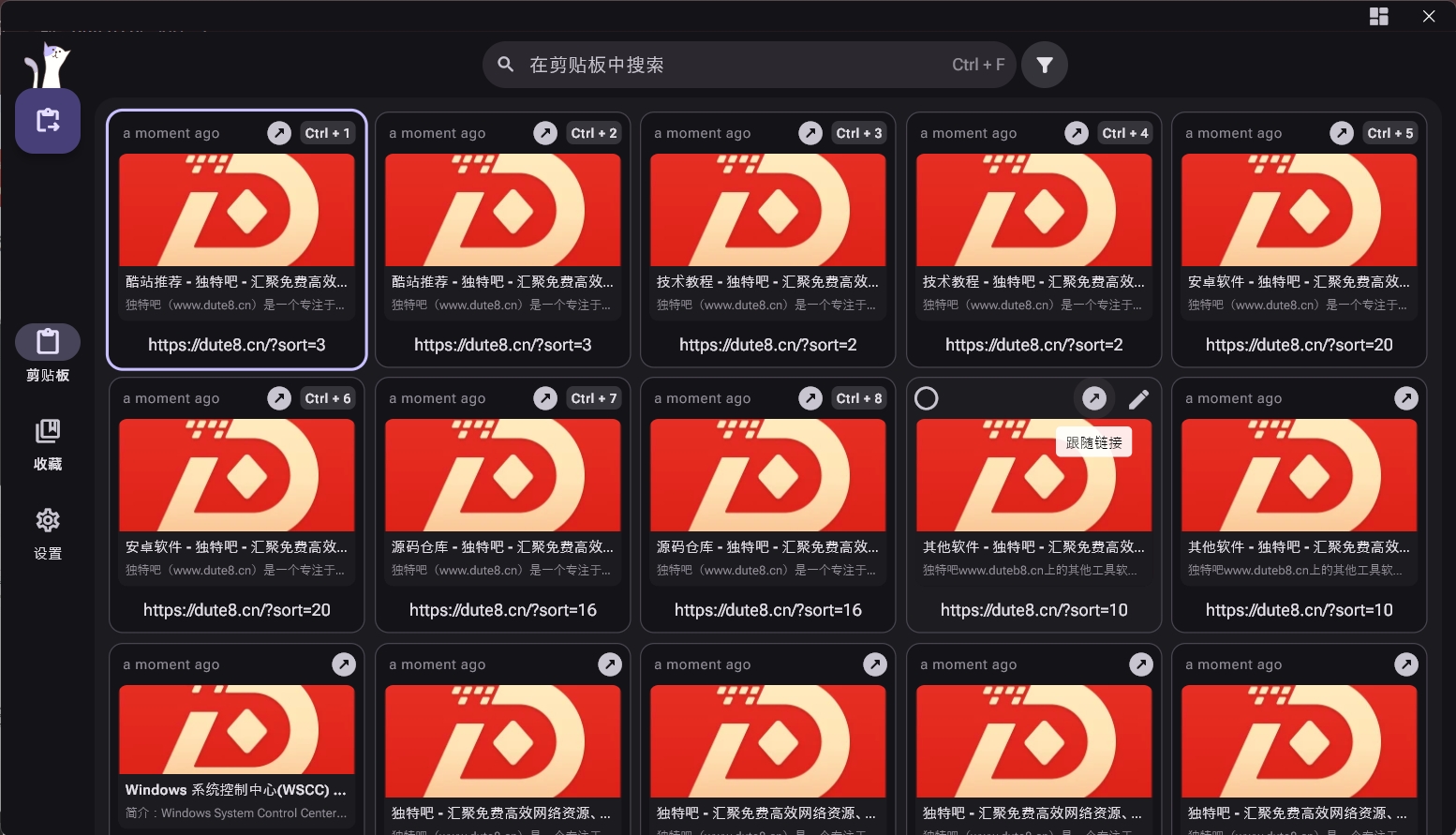Follow link on the Ctrl + 3 card

pos(810,133)
